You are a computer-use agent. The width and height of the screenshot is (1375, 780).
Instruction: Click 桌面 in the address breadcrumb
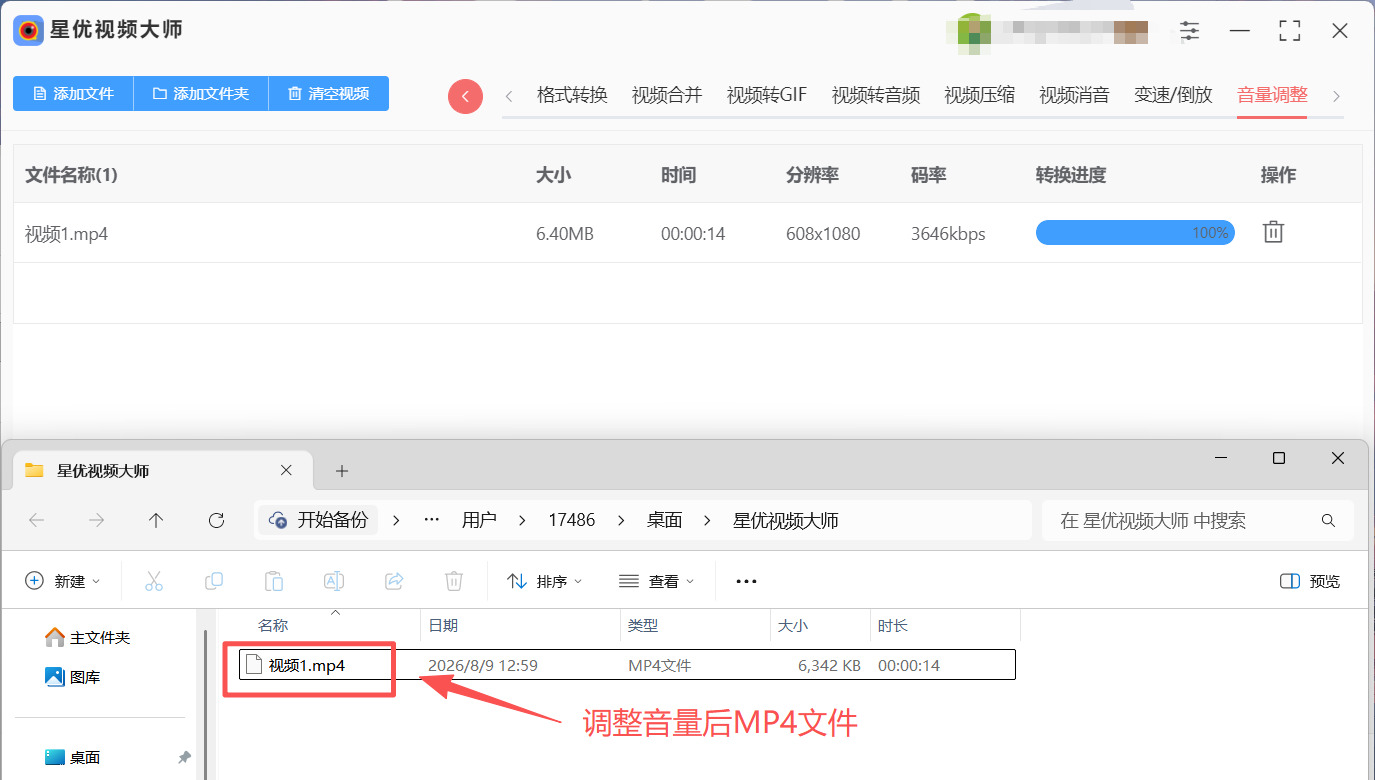click(x=664, y=521)
